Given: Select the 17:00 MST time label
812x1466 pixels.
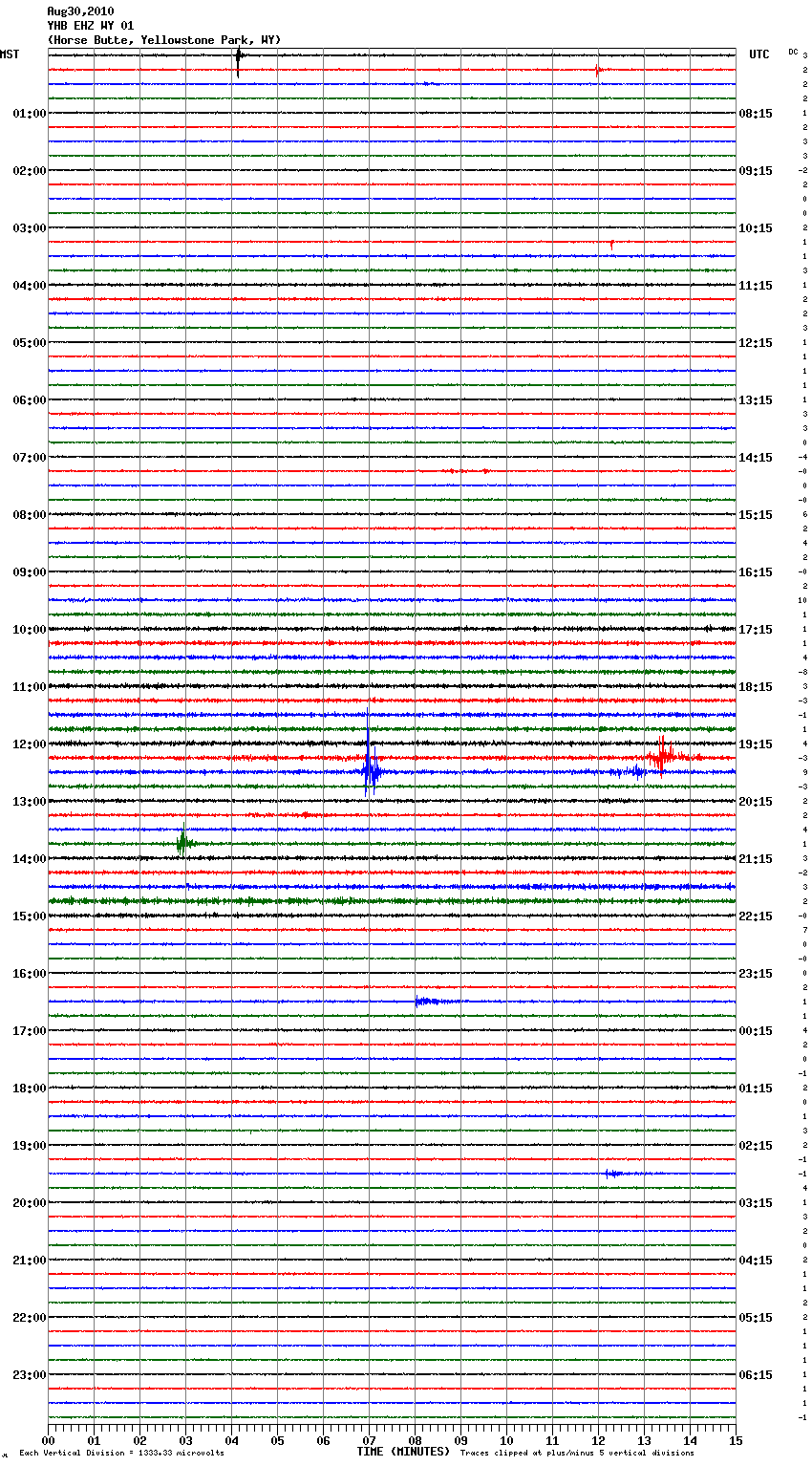Looking at the screenshot, I should tap(30, 1031).
